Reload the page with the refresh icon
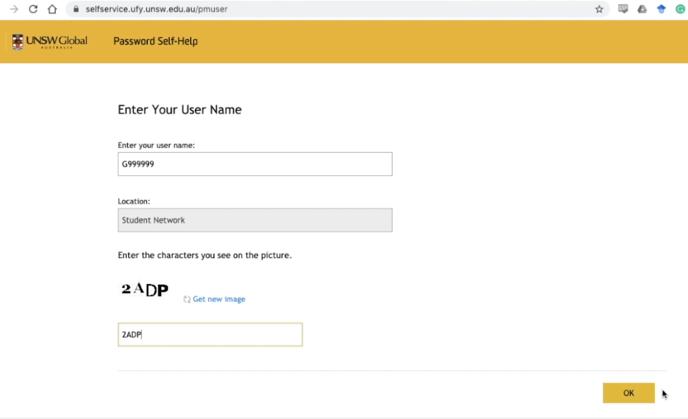Screen dimensions: 688x419 [33, 9]
